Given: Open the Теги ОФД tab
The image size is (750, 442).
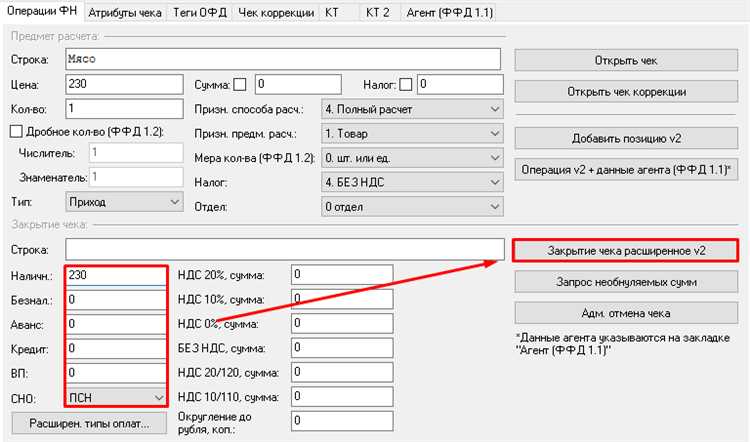Looking at the screenshot, I should click(x=200, y=13).
